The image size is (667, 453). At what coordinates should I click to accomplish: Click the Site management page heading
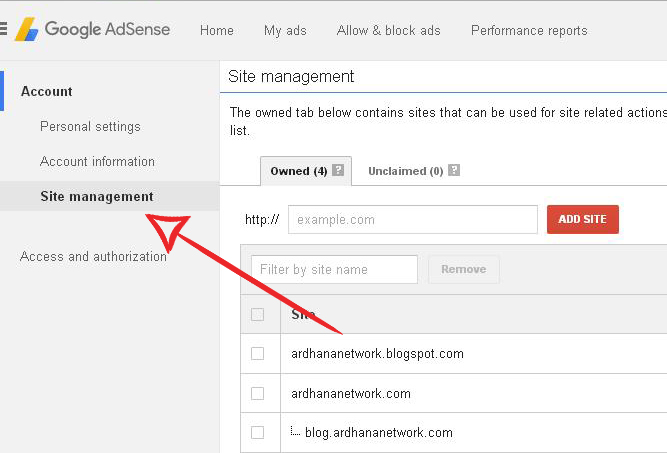[x=291, y=77]
